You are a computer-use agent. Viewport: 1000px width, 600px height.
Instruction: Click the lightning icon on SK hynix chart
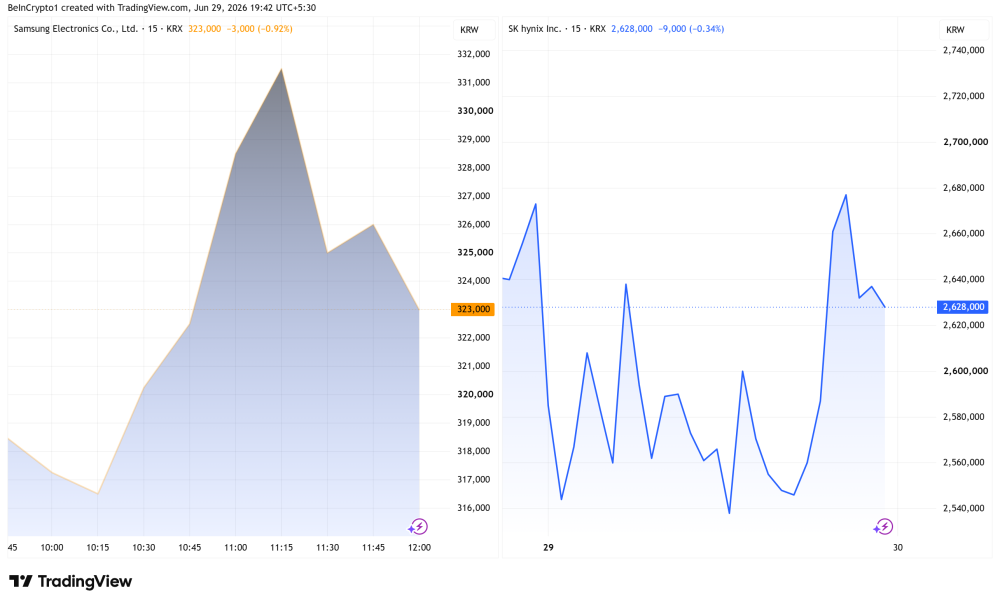pos(883,527)
